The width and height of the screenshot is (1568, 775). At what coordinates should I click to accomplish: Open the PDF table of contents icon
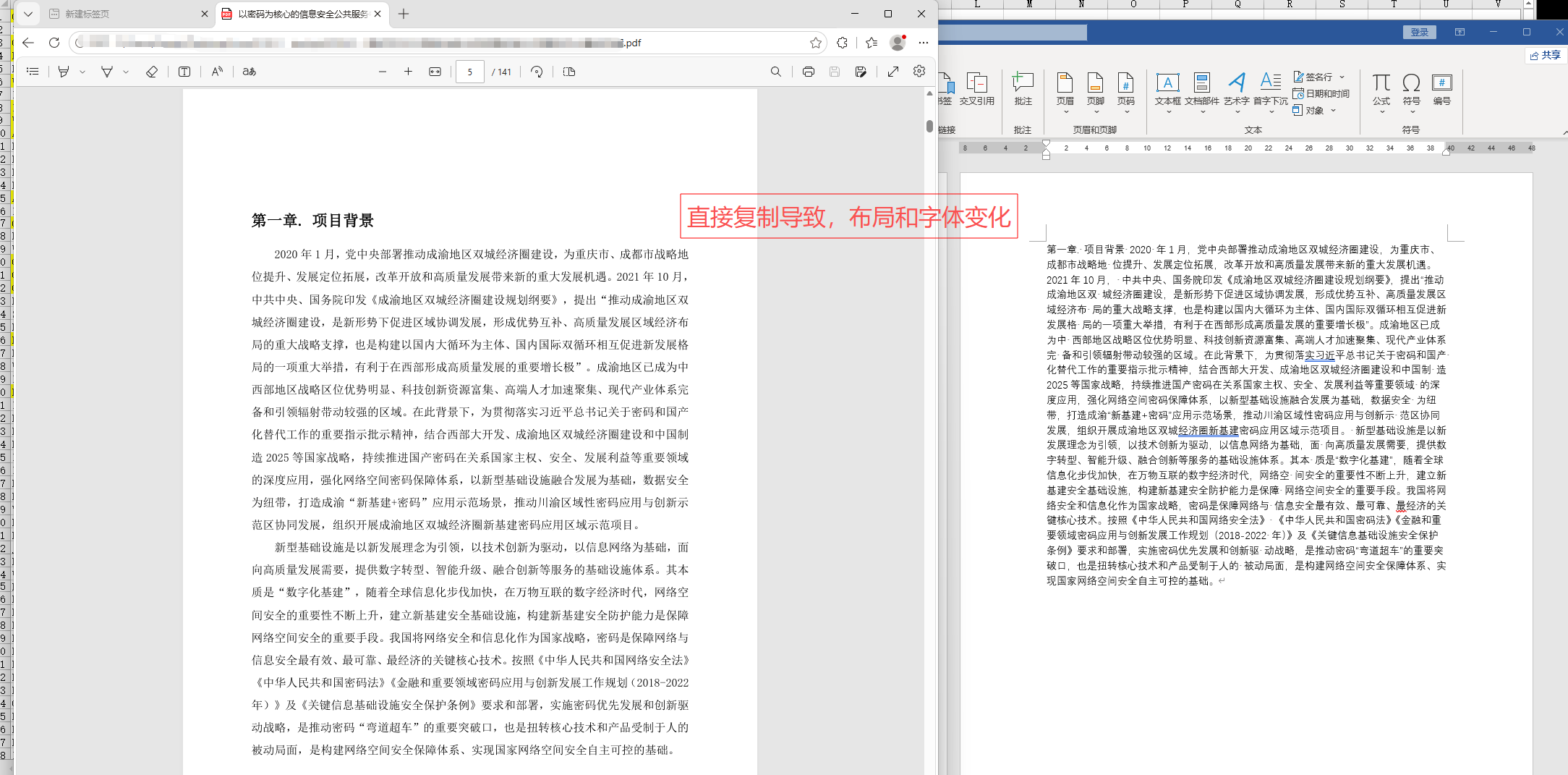[33, 72]
